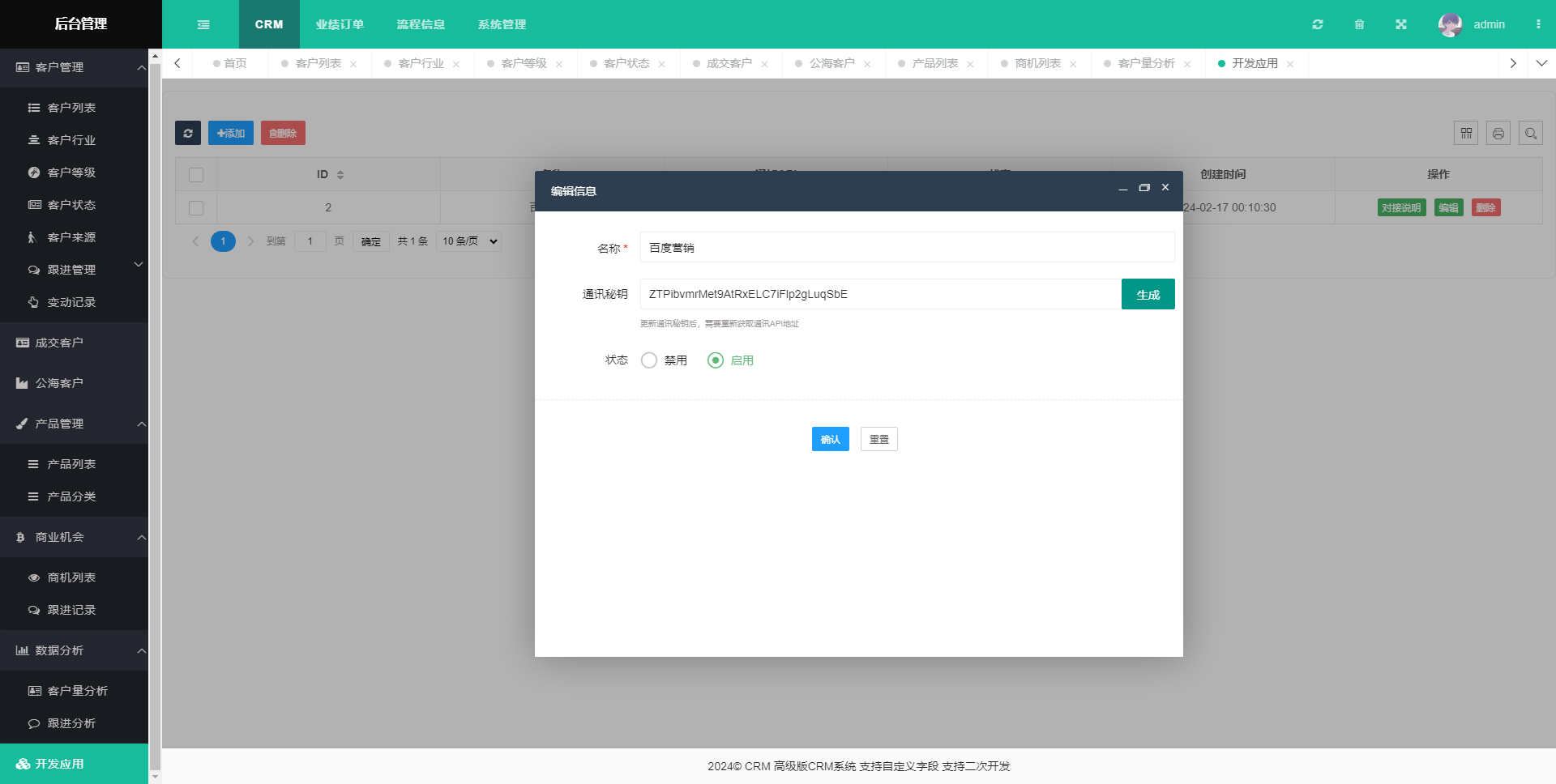Screen dimensions: 1556x784
Task: Click the 生成 key generate button
Action: tap(1148, 294)
